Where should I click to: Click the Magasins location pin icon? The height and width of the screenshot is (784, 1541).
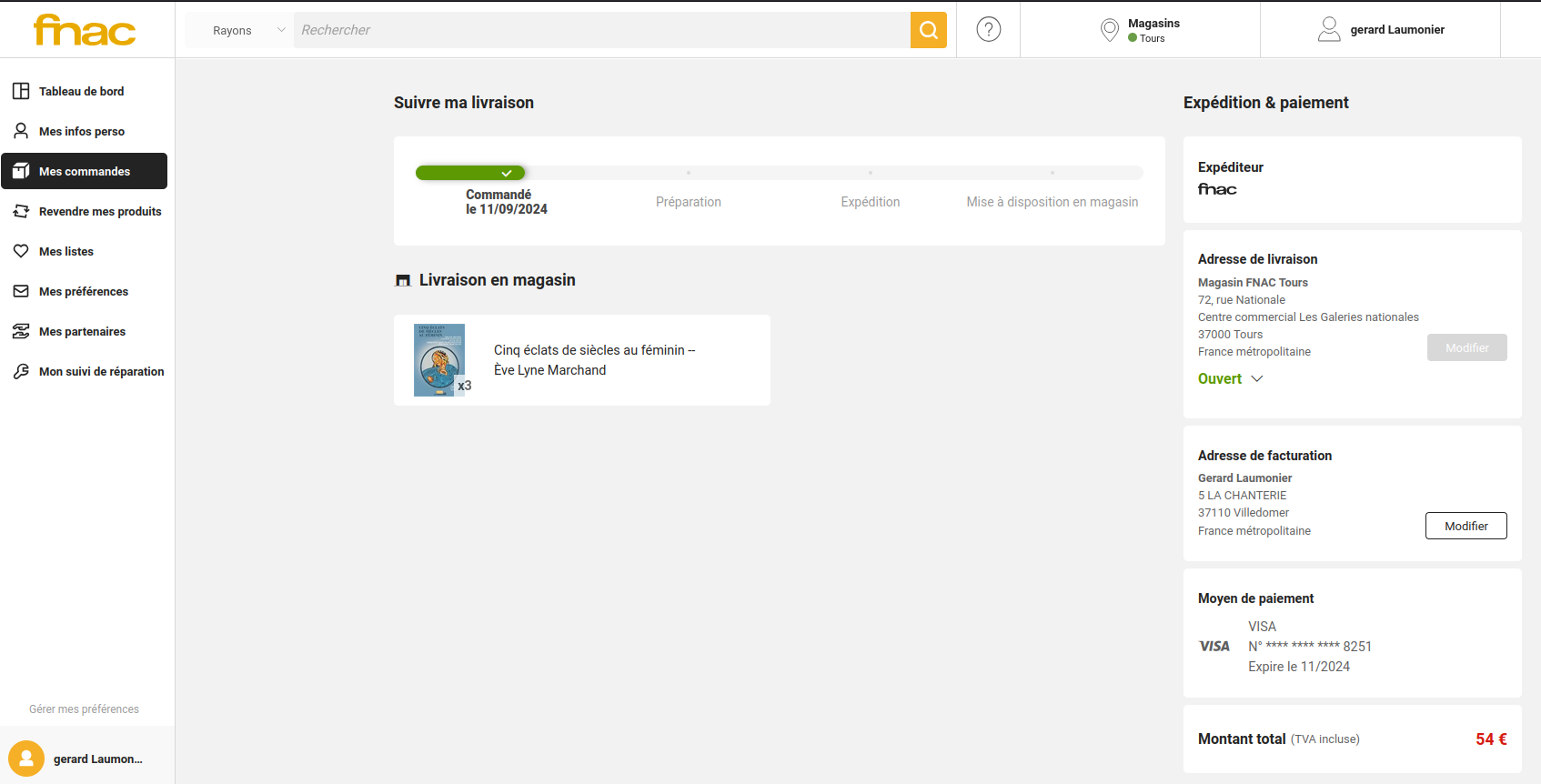[1109, 30]
